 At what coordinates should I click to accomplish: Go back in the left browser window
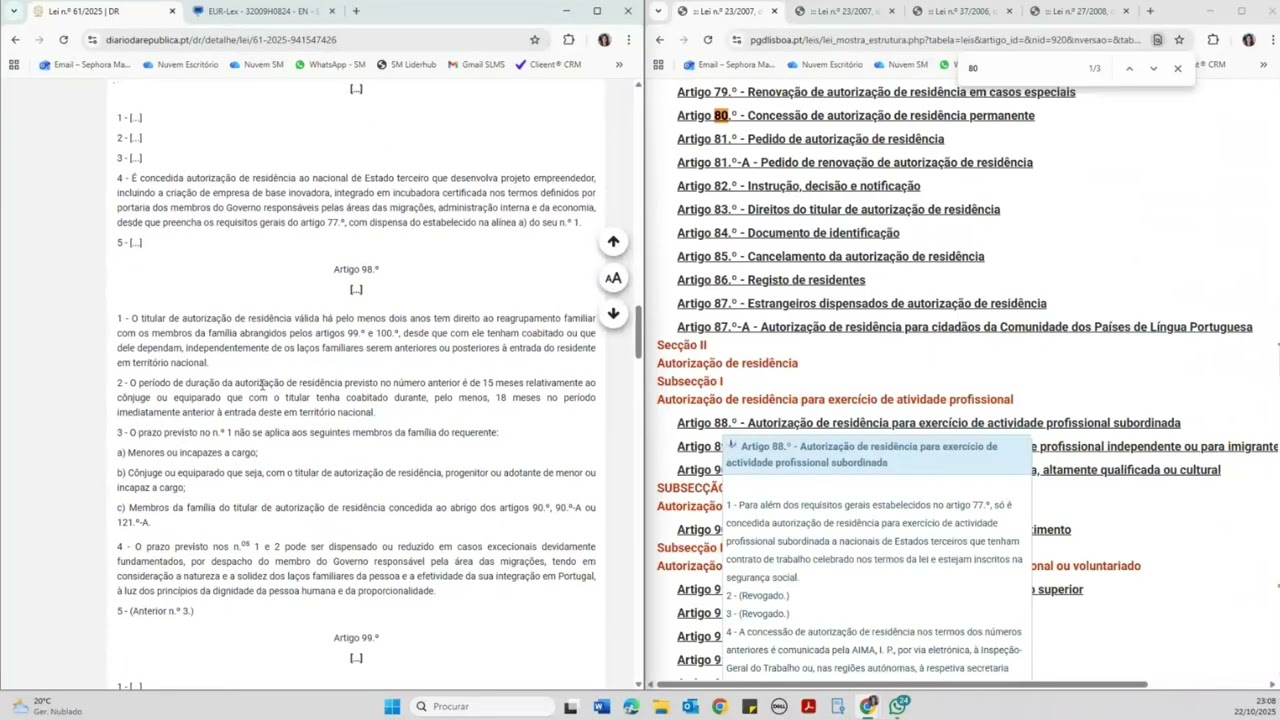(x=15, y=40)
